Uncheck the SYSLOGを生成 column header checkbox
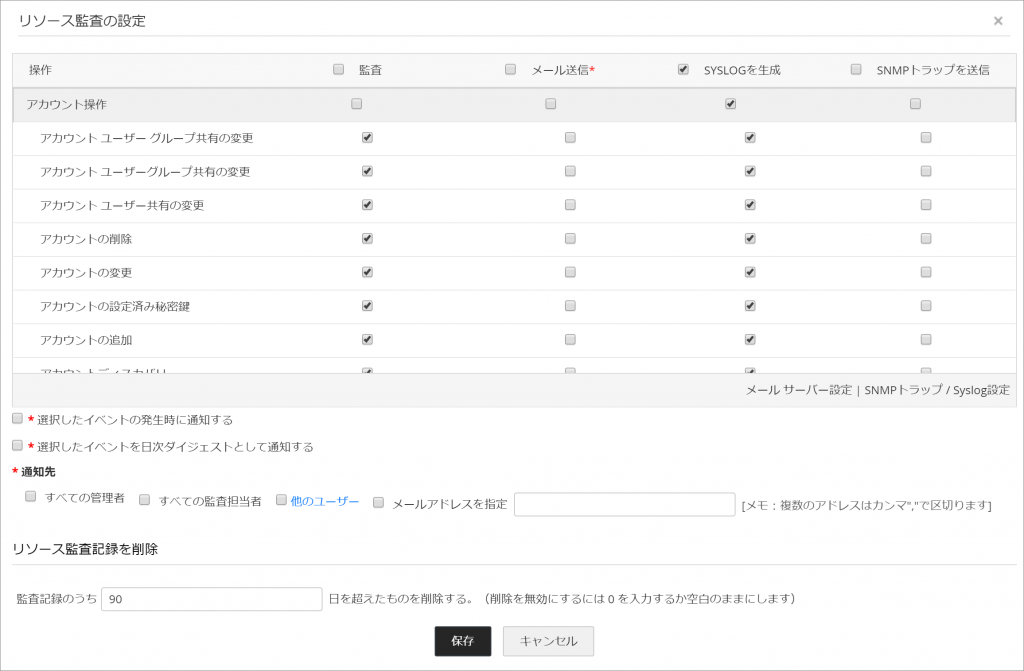The height and width of the screenshot is (671, 1024). 683,69
